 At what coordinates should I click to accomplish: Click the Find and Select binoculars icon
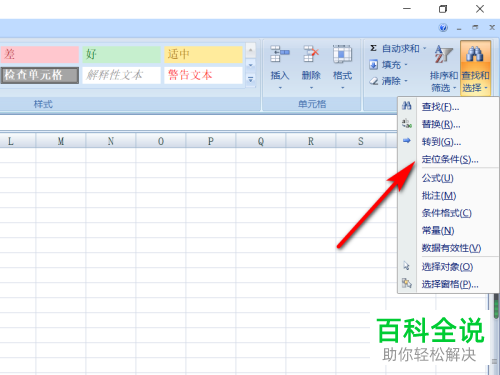[475, 54]
